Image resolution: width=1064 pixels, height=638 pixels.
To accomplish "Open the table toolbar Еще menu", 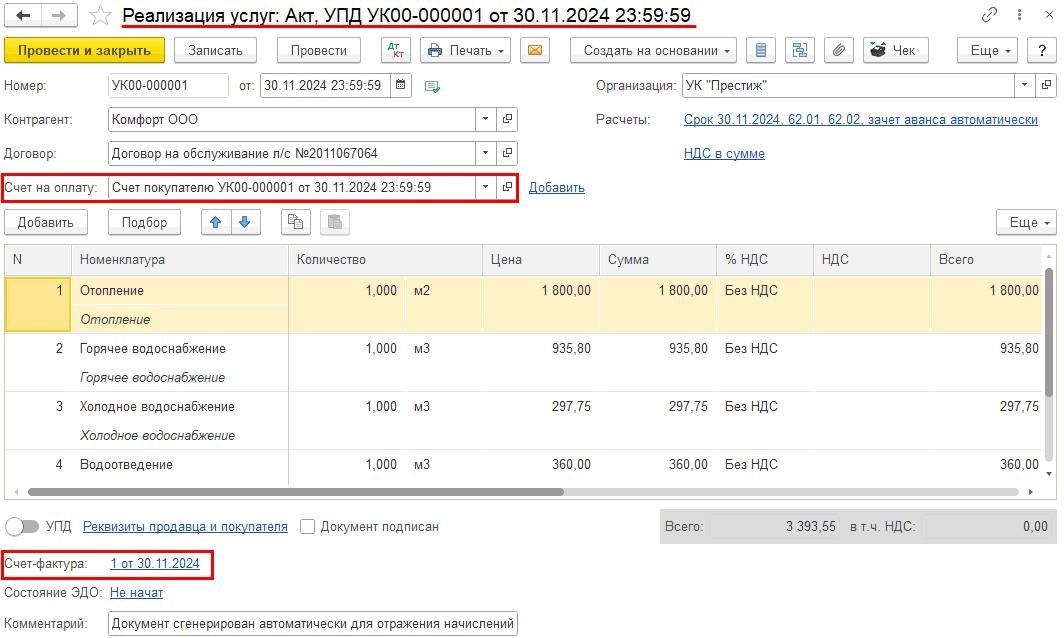I will (1027, 222).
